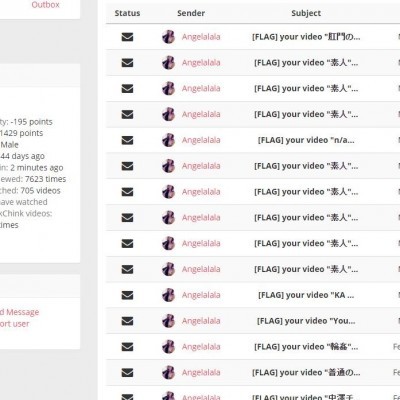Viewport: 400px width, 400px height.
Task: Click envelope icon in second message row
Action: (127, 63)
